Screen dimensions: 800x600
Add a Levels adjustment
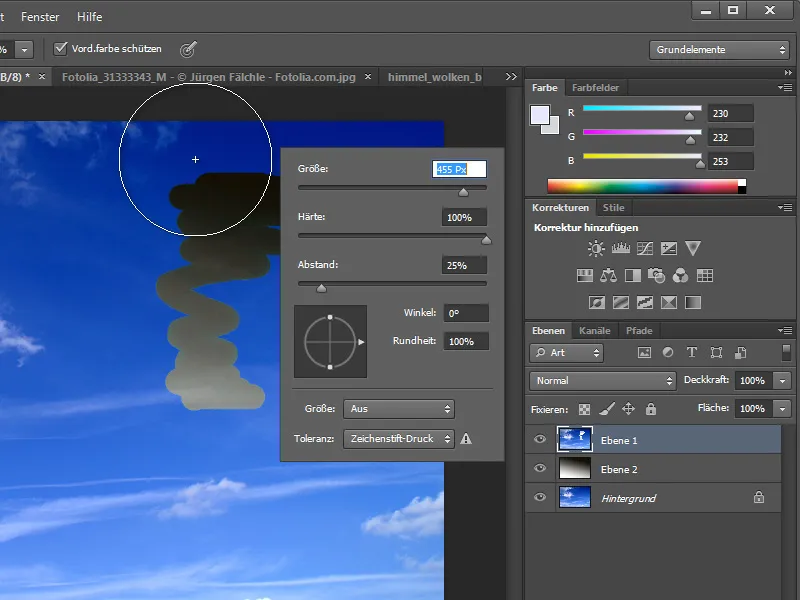tap(620, 248)
